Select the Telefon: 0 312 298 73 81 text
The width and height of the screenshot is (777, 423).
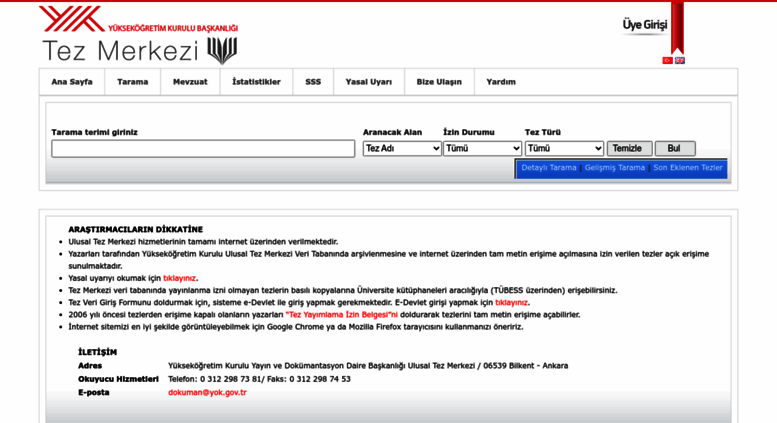215,379
